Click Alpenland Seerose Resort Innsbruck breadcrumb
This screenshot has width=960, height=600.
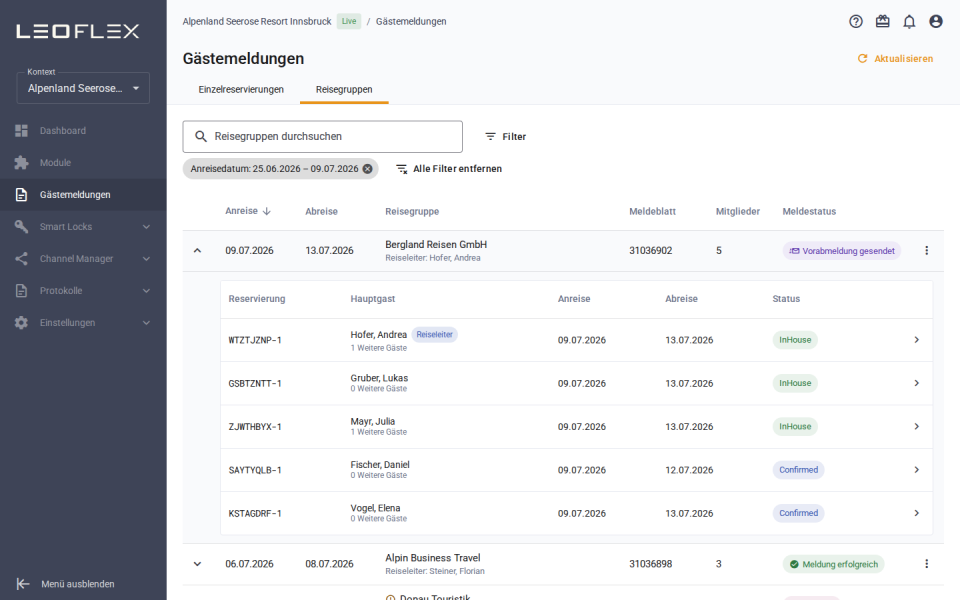pos(257,21)
